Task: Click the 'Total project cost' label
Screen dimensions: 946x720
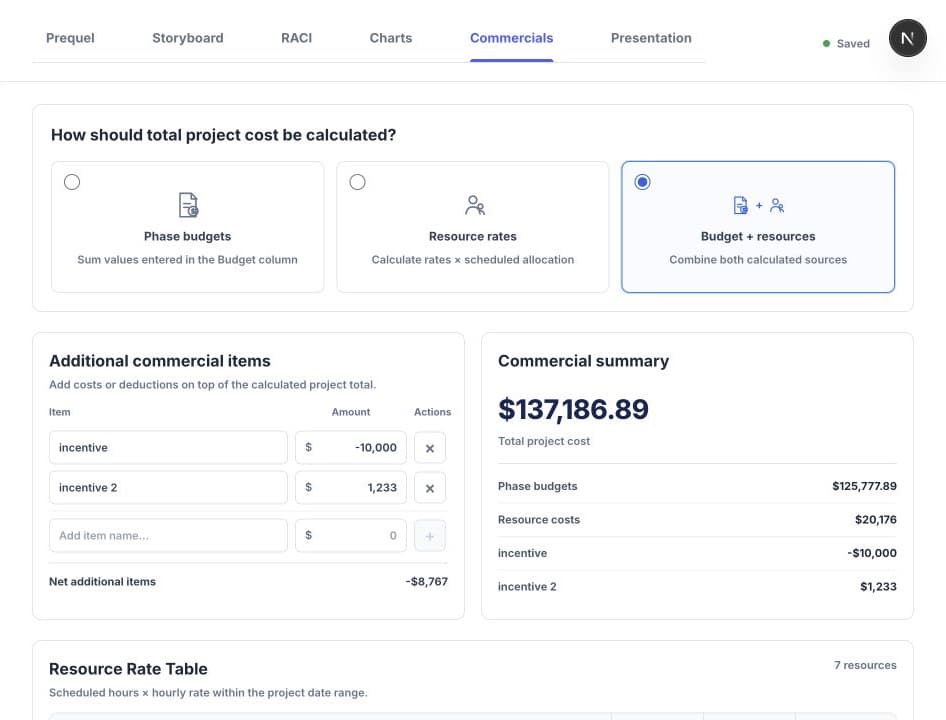Action: (x=544, y=441)
